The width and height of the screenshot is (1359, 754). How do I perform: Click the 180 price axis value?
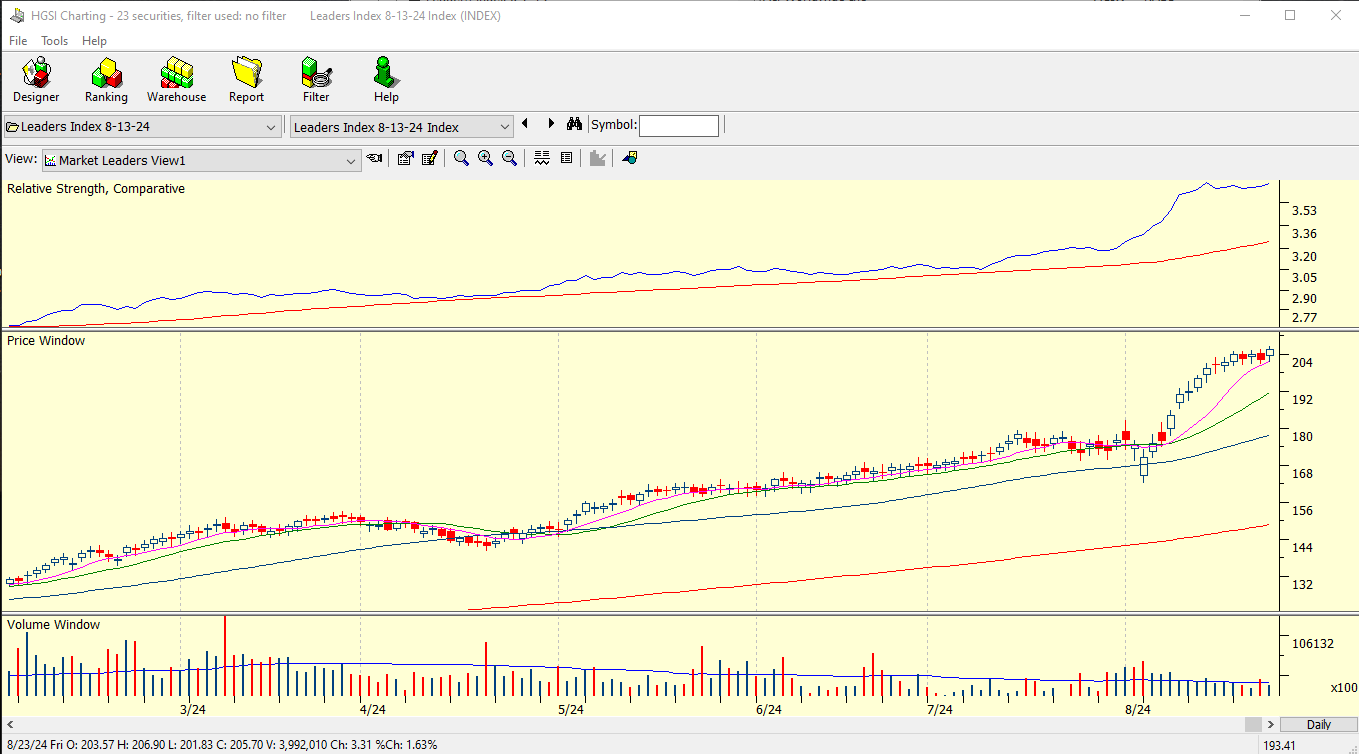click(x=1302, y=436)
